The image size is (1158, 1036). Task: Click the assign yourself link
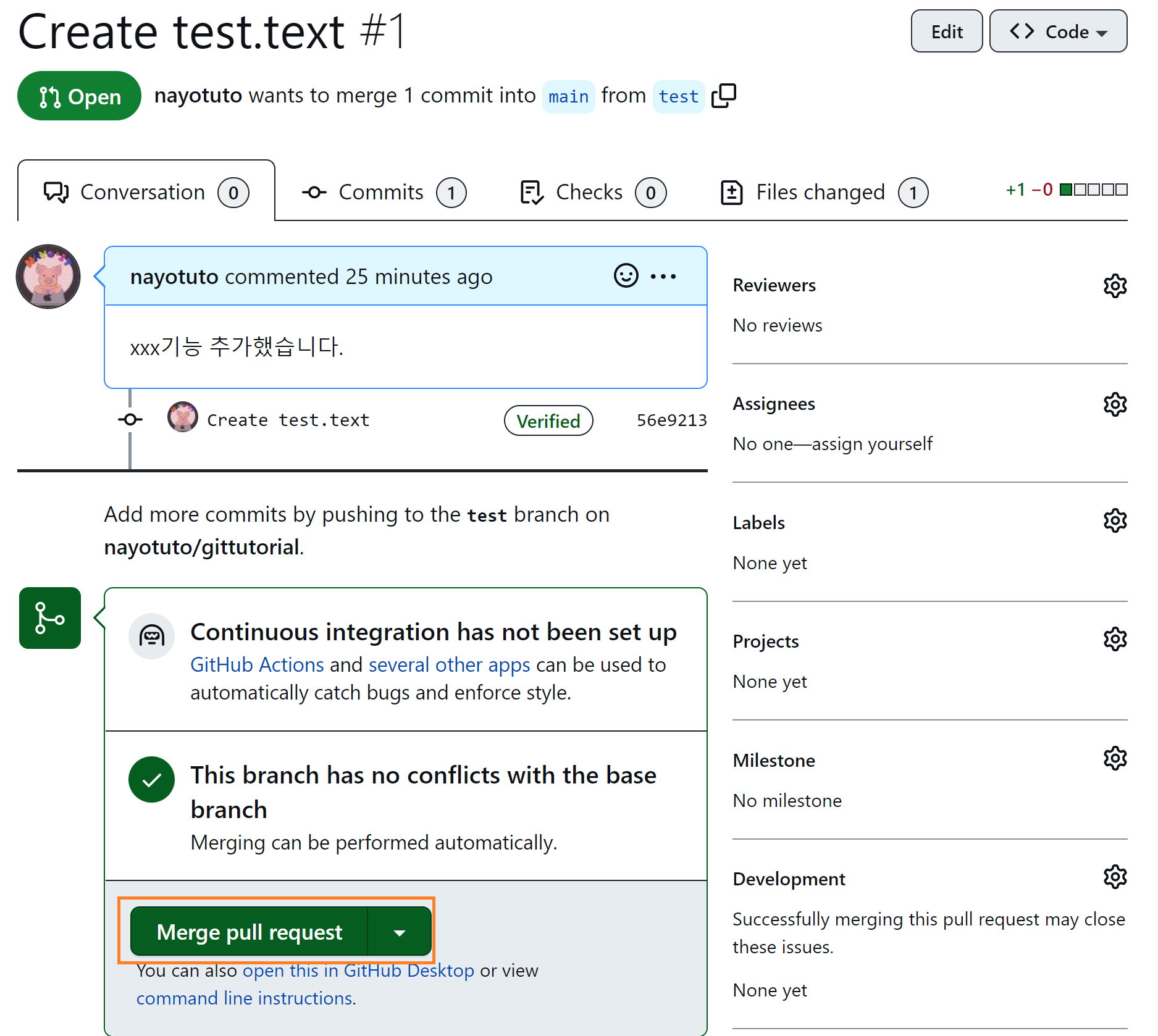click(872, 444)
